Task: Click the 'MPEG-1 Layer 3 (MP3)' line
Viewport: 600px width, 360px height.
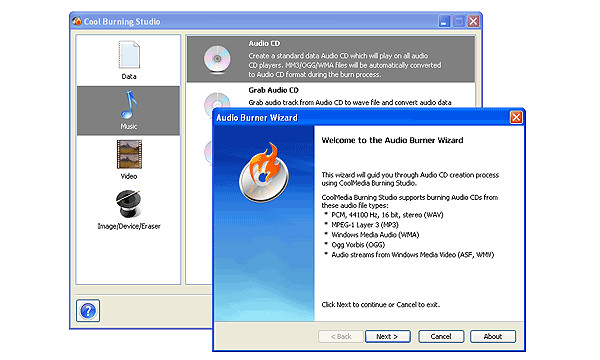Action: coord(365,225)
